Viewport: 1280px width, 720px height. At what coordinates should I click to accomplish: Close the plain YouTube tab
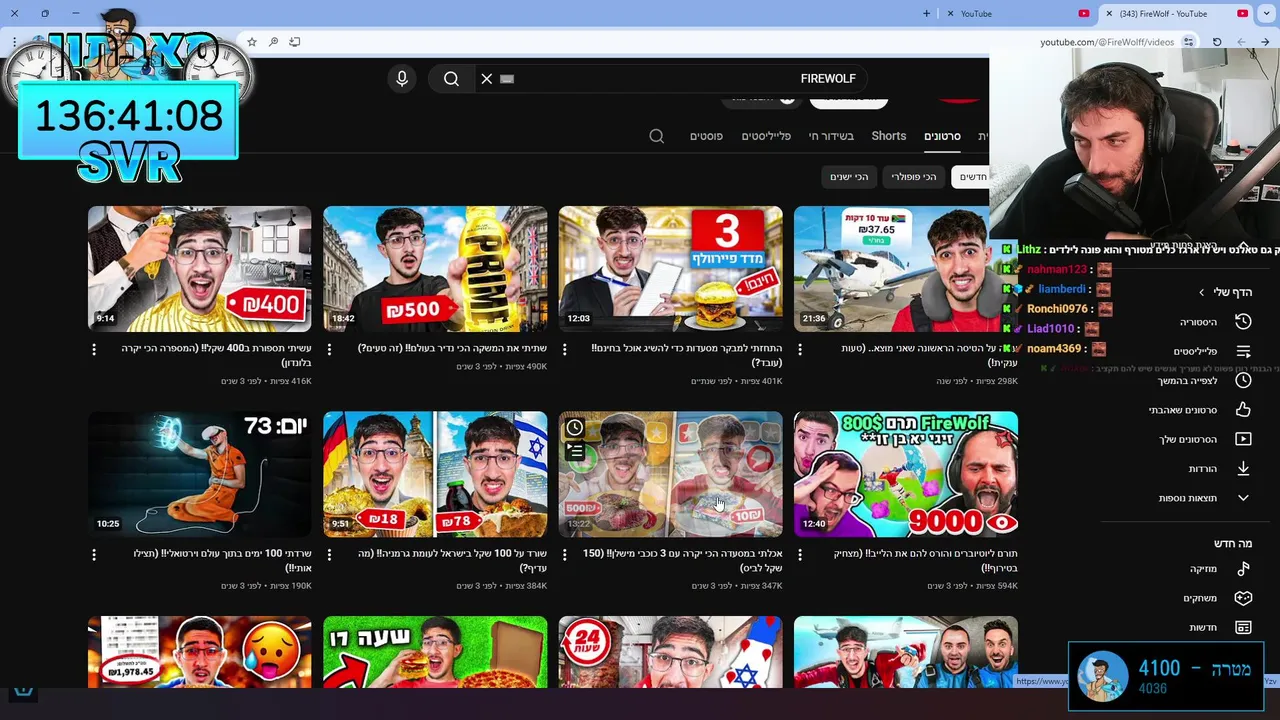click(948, 14)
